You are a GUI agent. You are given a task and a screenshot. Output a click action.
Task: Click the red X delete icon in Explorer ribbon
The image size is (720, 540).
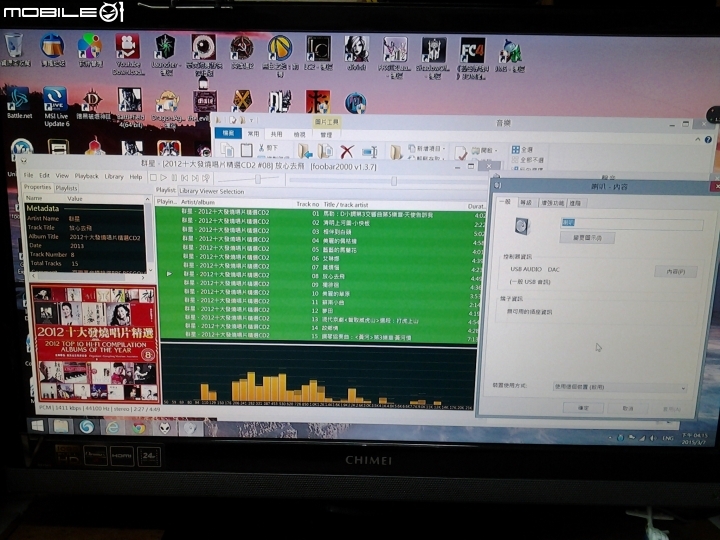tap(347, 151)
